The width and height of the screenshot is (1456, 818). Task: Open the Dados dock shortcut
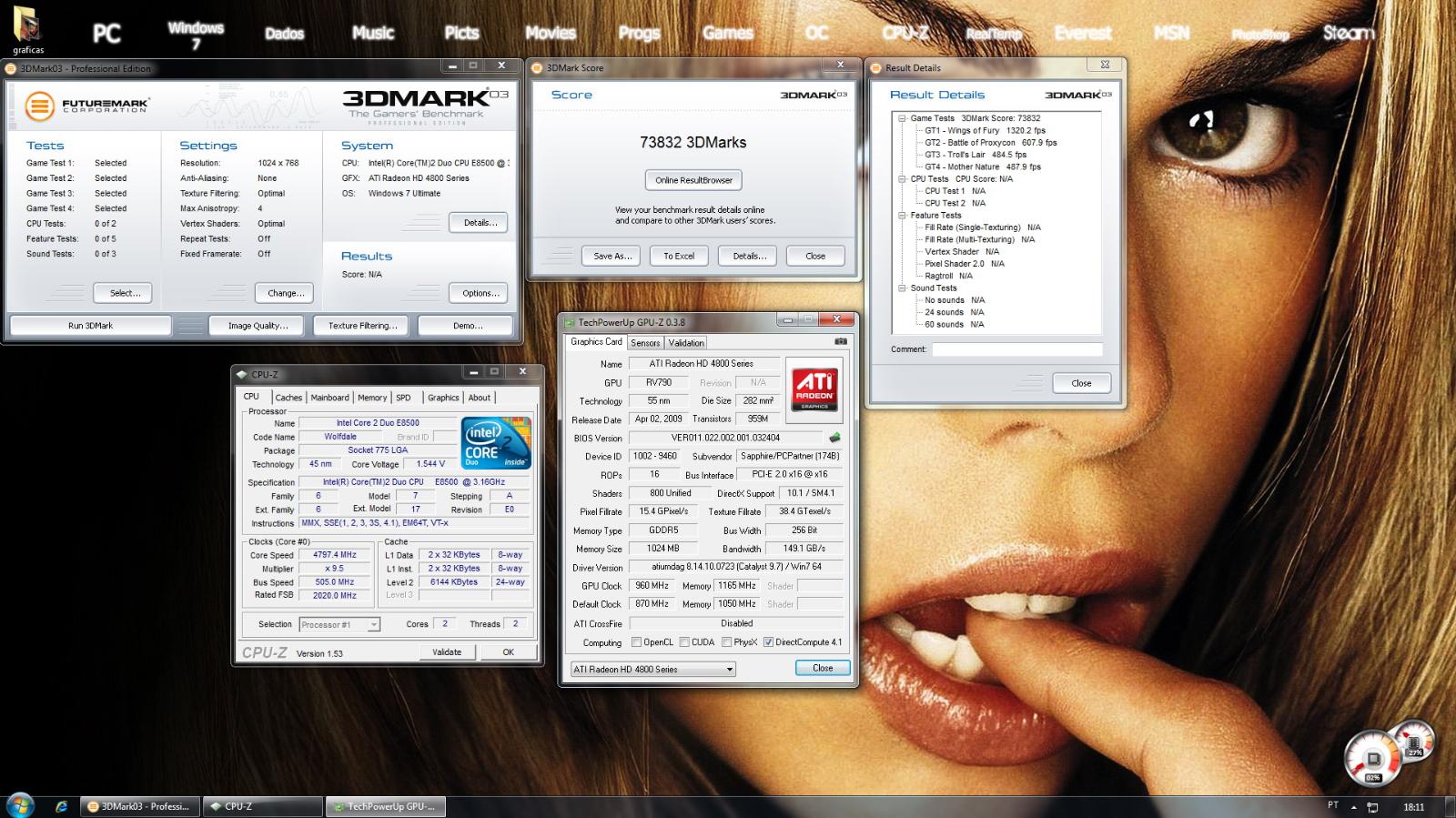click(x=284, y=34)
